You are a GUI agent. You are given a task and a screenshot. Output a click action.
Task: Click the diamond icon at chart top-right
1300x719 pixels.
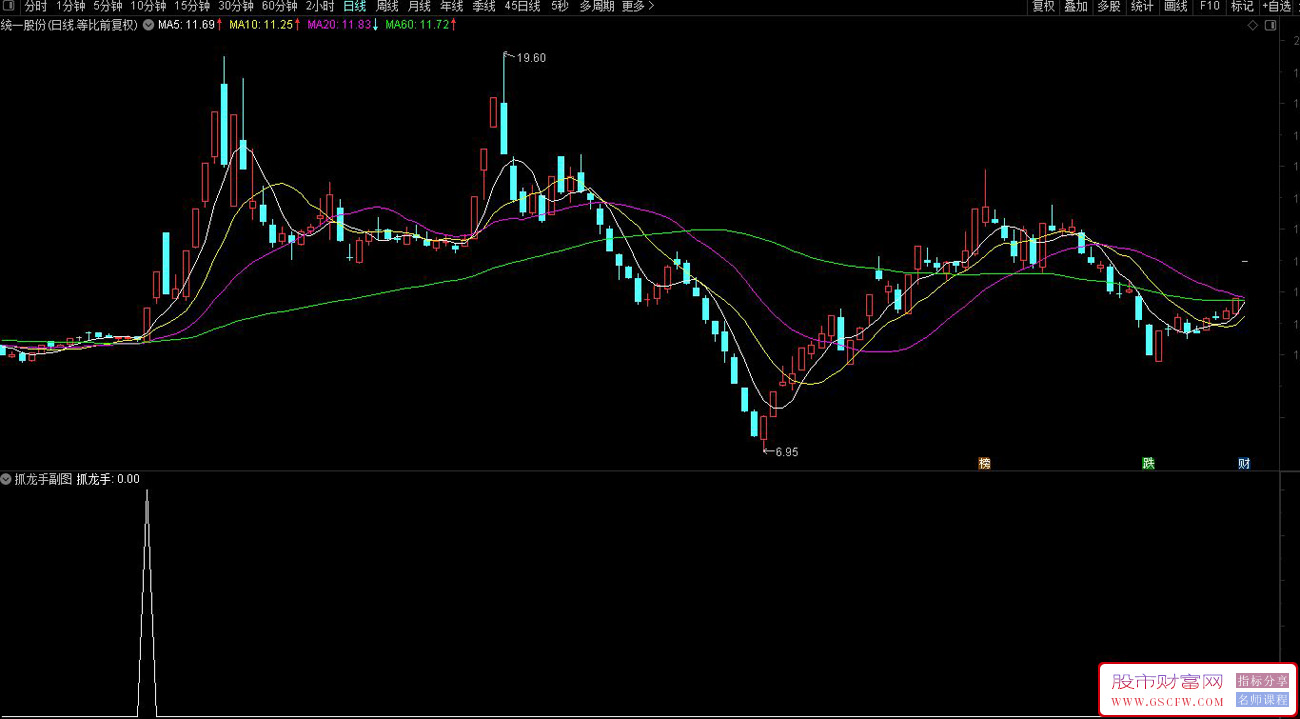click(1254, 26)
